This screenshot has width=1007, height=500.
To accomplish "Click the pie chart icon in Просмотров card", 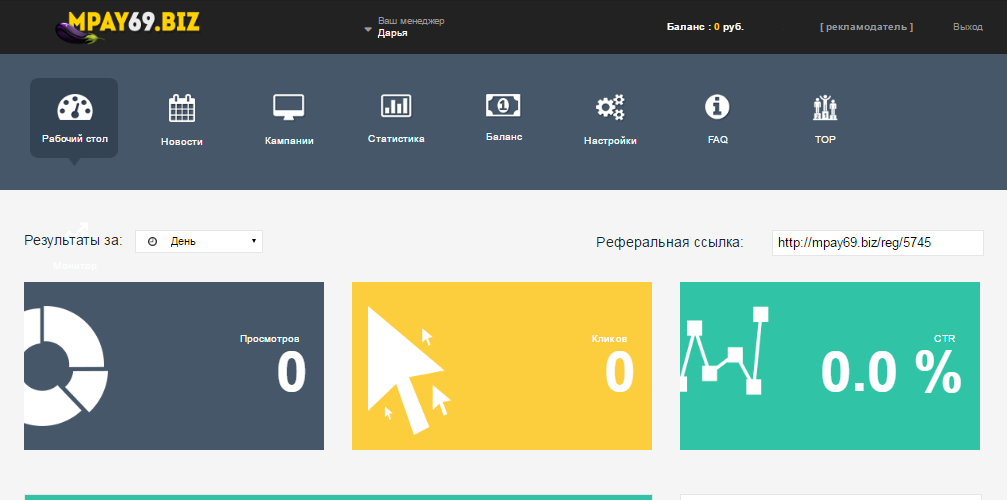I will 66,366.
